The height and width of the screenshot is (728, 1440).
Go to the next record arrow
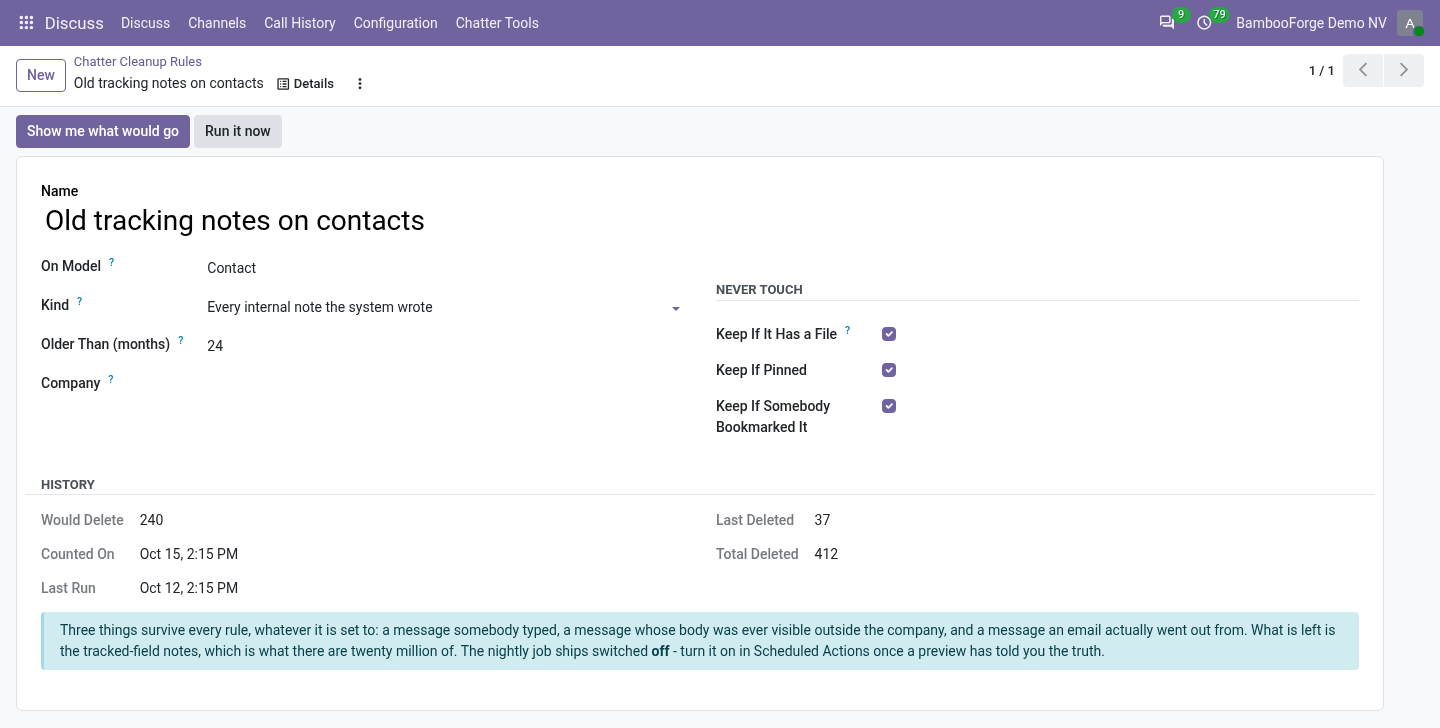1404,70
